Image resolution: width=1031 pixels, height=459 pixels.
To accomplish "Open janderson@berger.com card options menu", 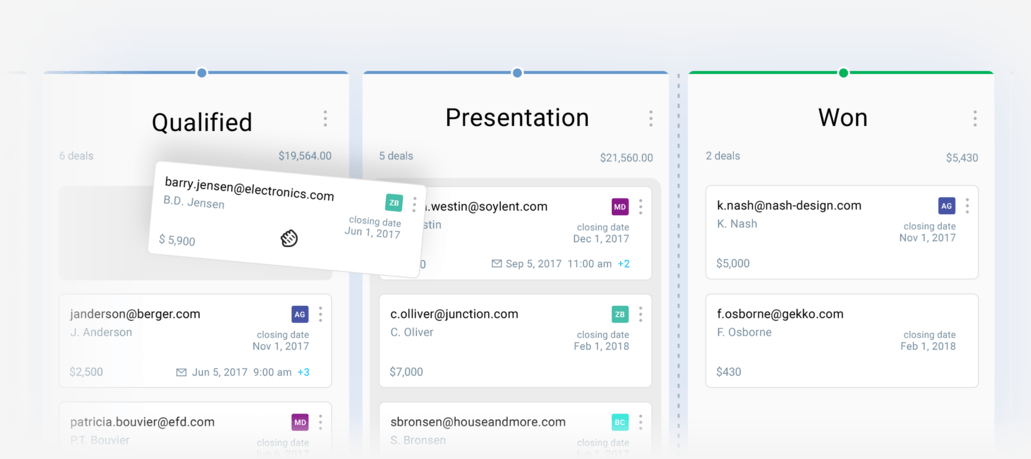I will click(320, 314).
